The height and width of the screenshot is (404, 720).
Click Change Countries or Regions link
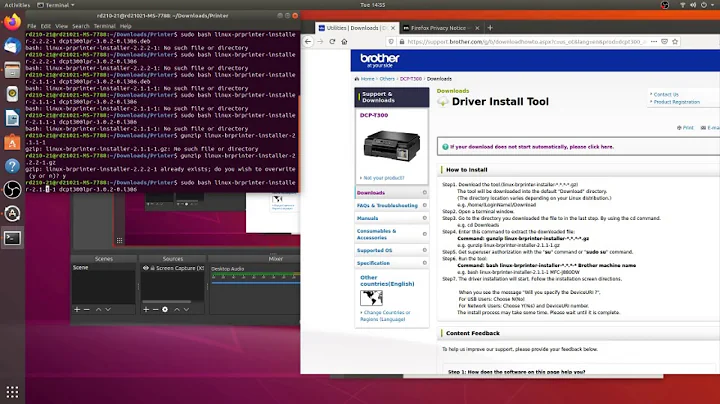coord(385,315)
